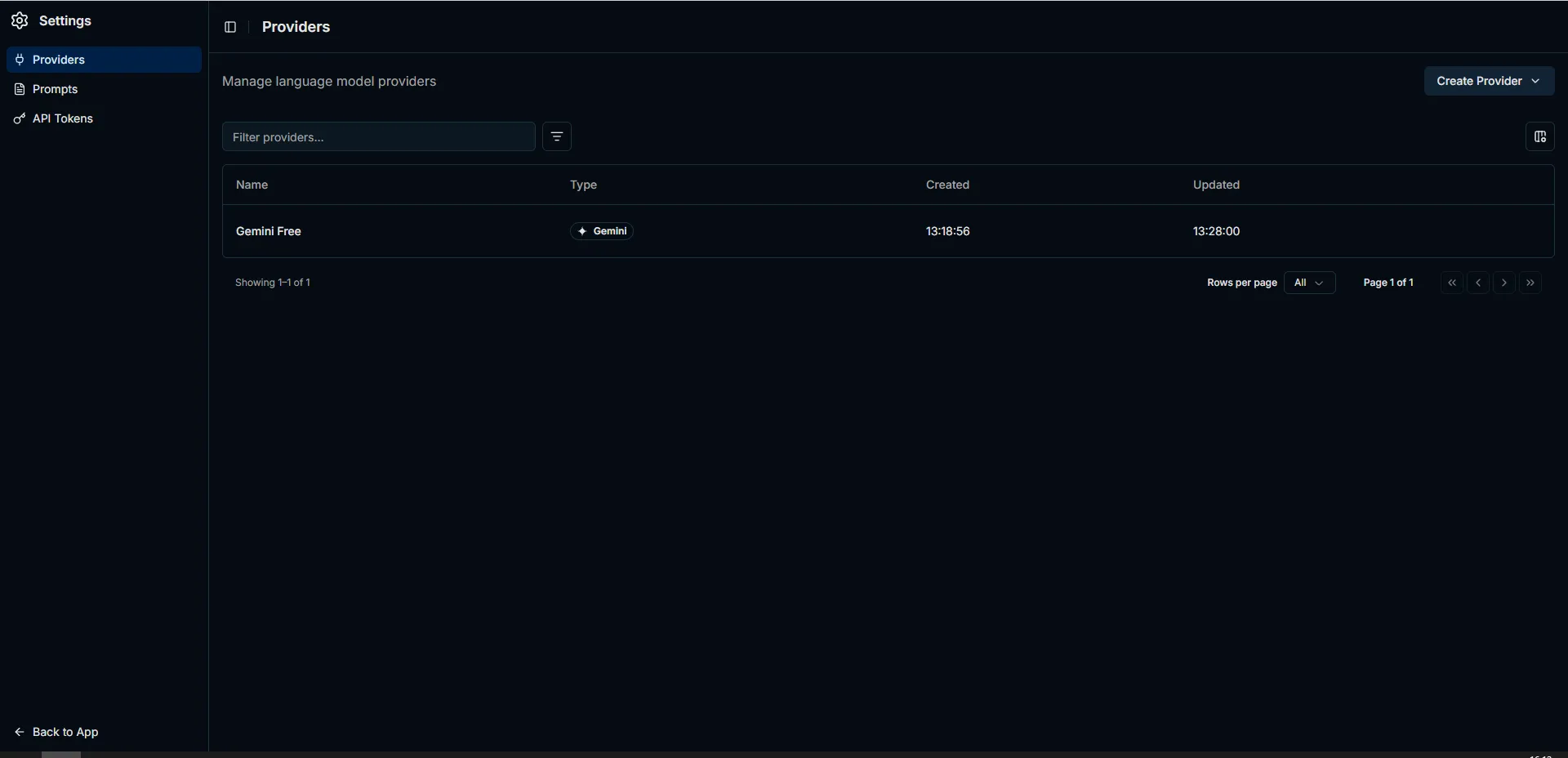This screenshot has width=1568, height=758.
Task: Click Manage language model providers text
Action: pyautogui.click(x=329, y=81)
